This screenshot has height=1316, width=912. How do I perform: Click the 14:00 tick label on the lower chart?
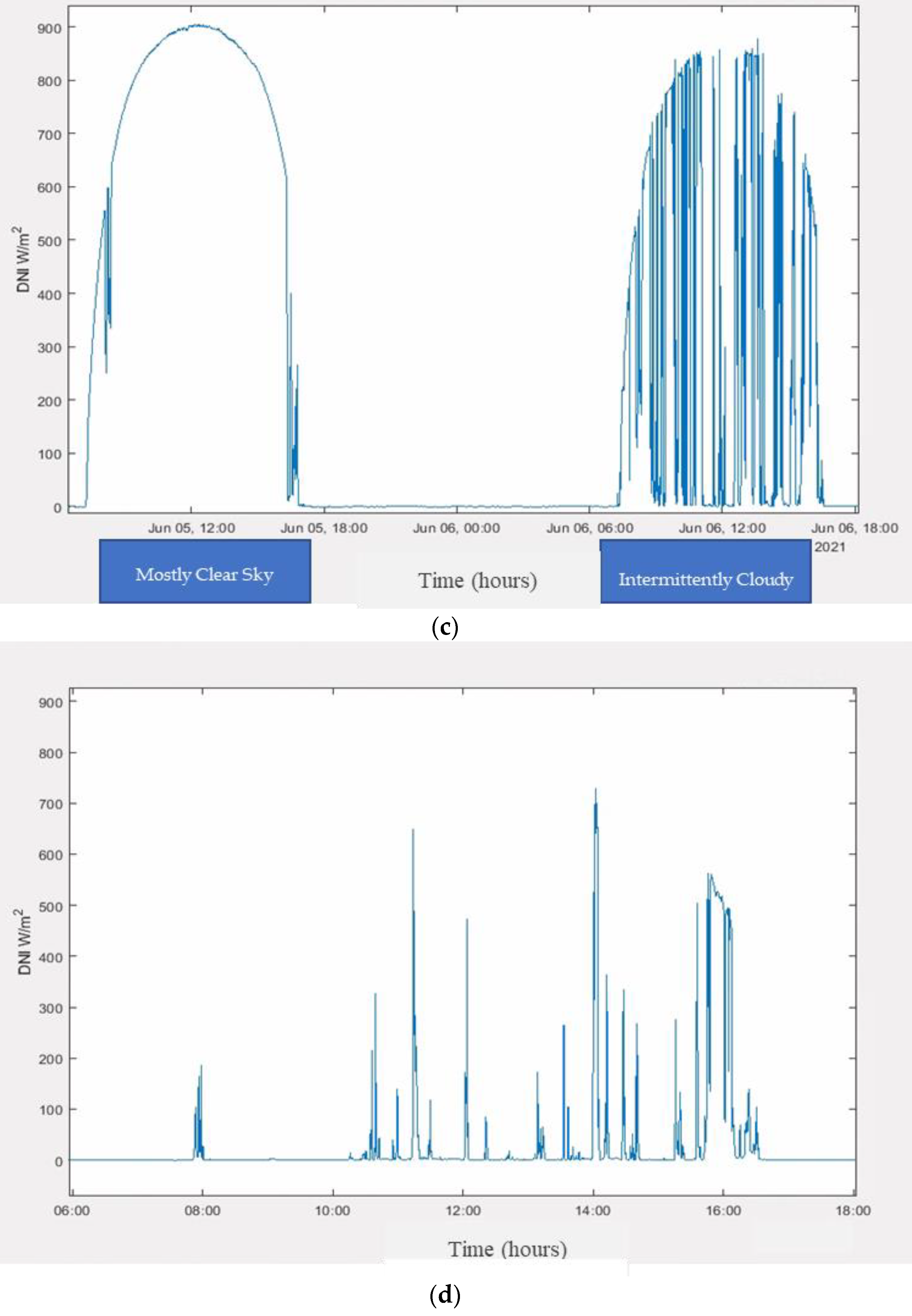pyautogui.click(x=593, y=1211)
